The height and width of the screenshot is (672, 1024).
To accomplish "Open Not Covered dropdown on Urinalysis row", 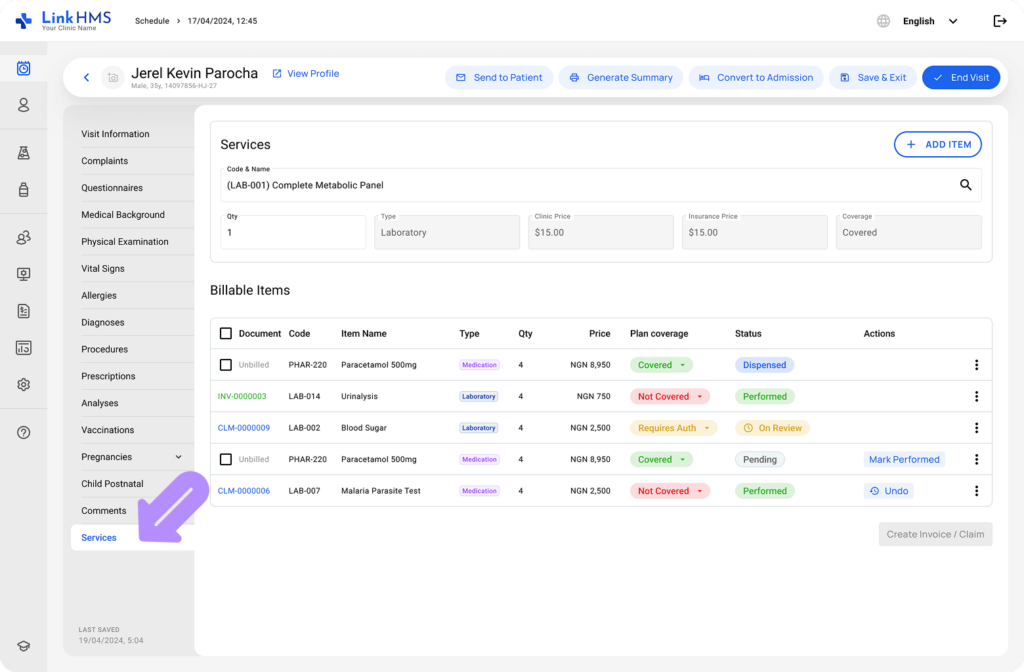I will tap(669, 396).
